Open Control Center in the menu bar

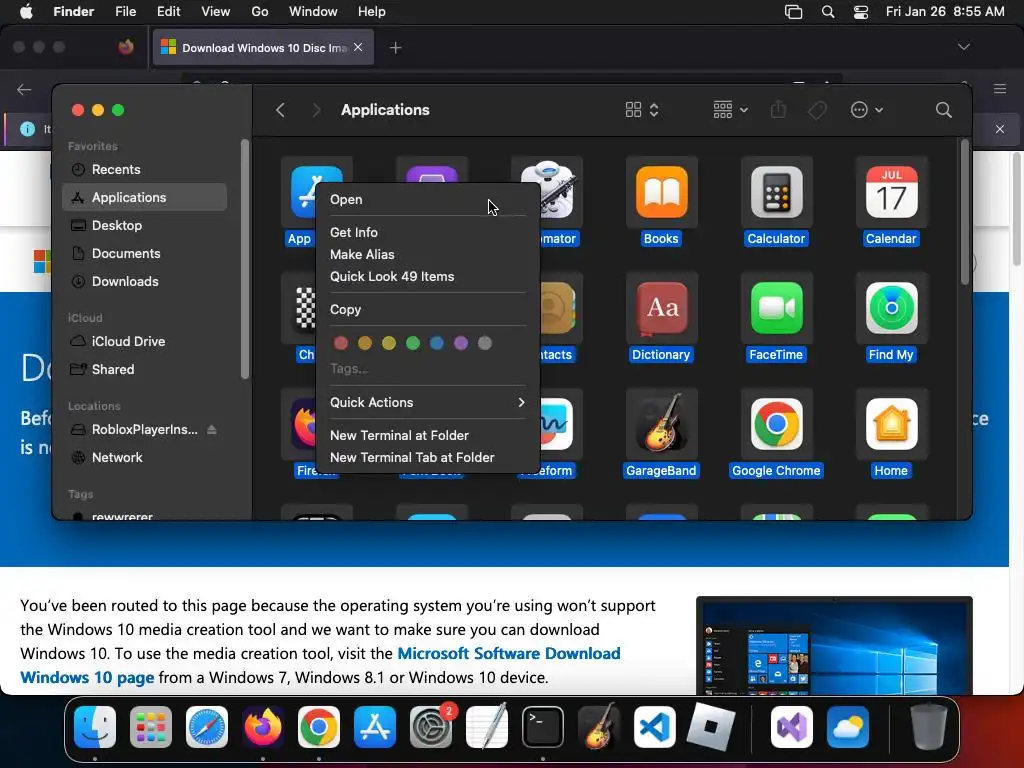(x=861, y=12)
